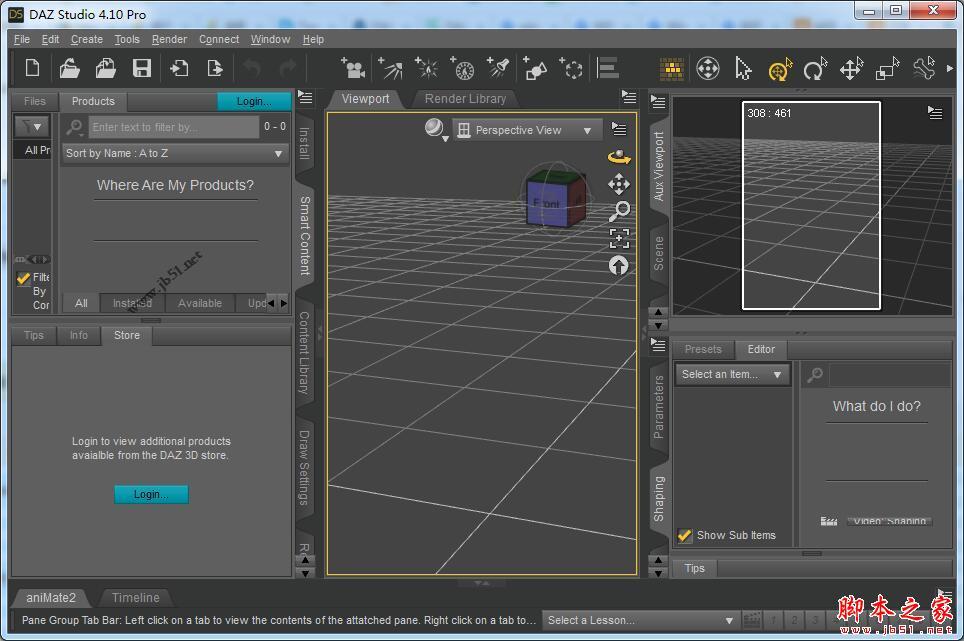Click the Login button in Store pane
The height and width of the screenshot is (641, 964).
click(151, 494)
